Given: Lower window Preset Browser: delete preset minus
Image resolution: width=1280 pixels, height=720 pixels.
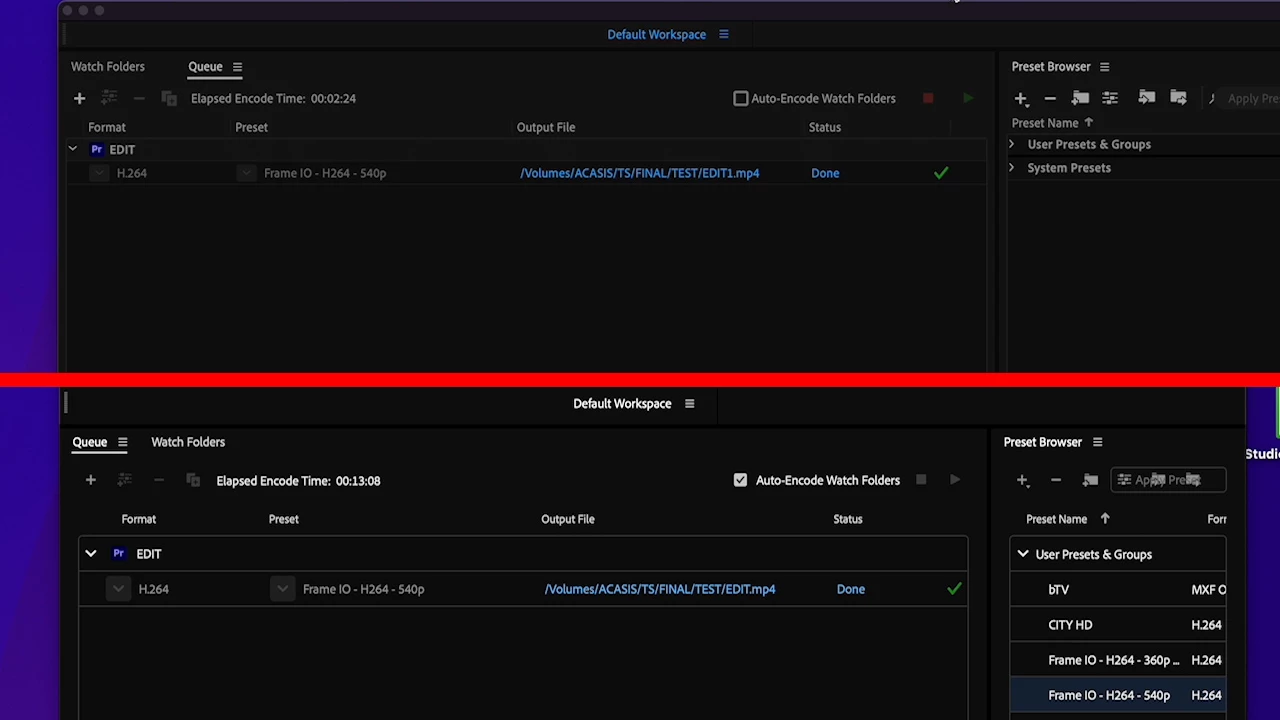Looking at the screenshot, I should pyautogui.click(x=1056, y=480).
